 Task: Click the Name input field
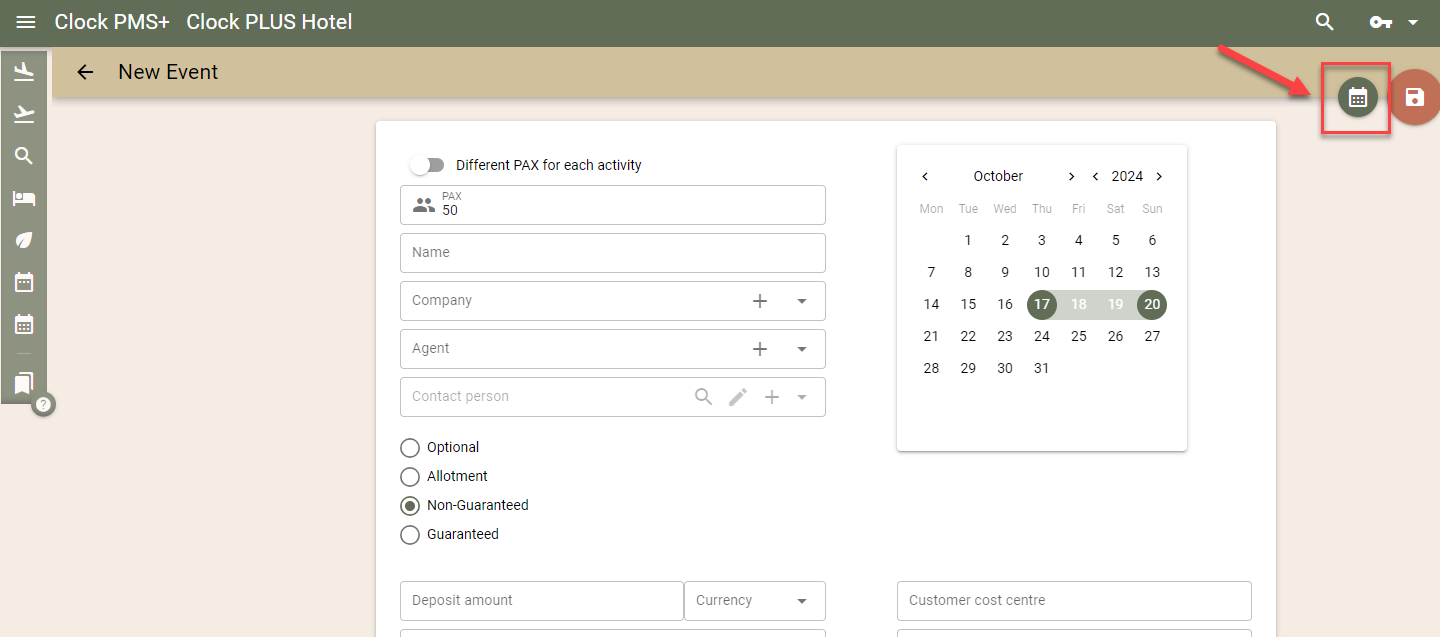coord(613,252)
